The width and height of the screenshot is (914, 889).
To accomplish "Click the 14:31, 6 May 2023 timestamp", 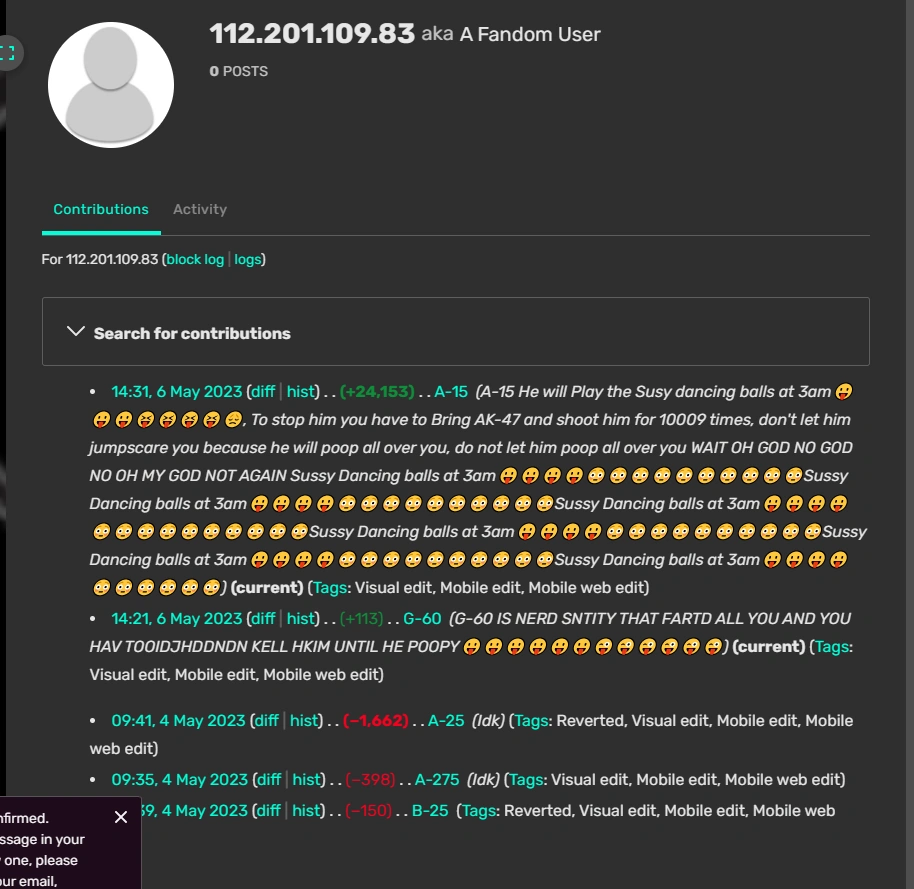I will point(176,392).
